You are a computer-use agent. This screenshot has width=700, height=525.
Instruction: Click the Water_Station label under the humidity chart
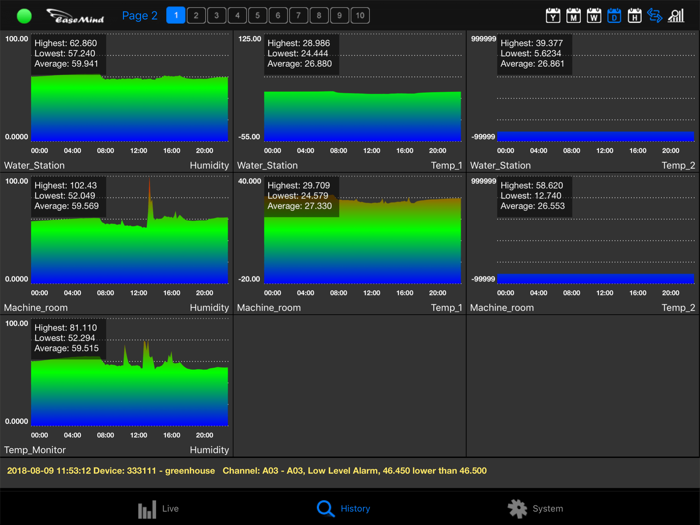pos(34,166)
